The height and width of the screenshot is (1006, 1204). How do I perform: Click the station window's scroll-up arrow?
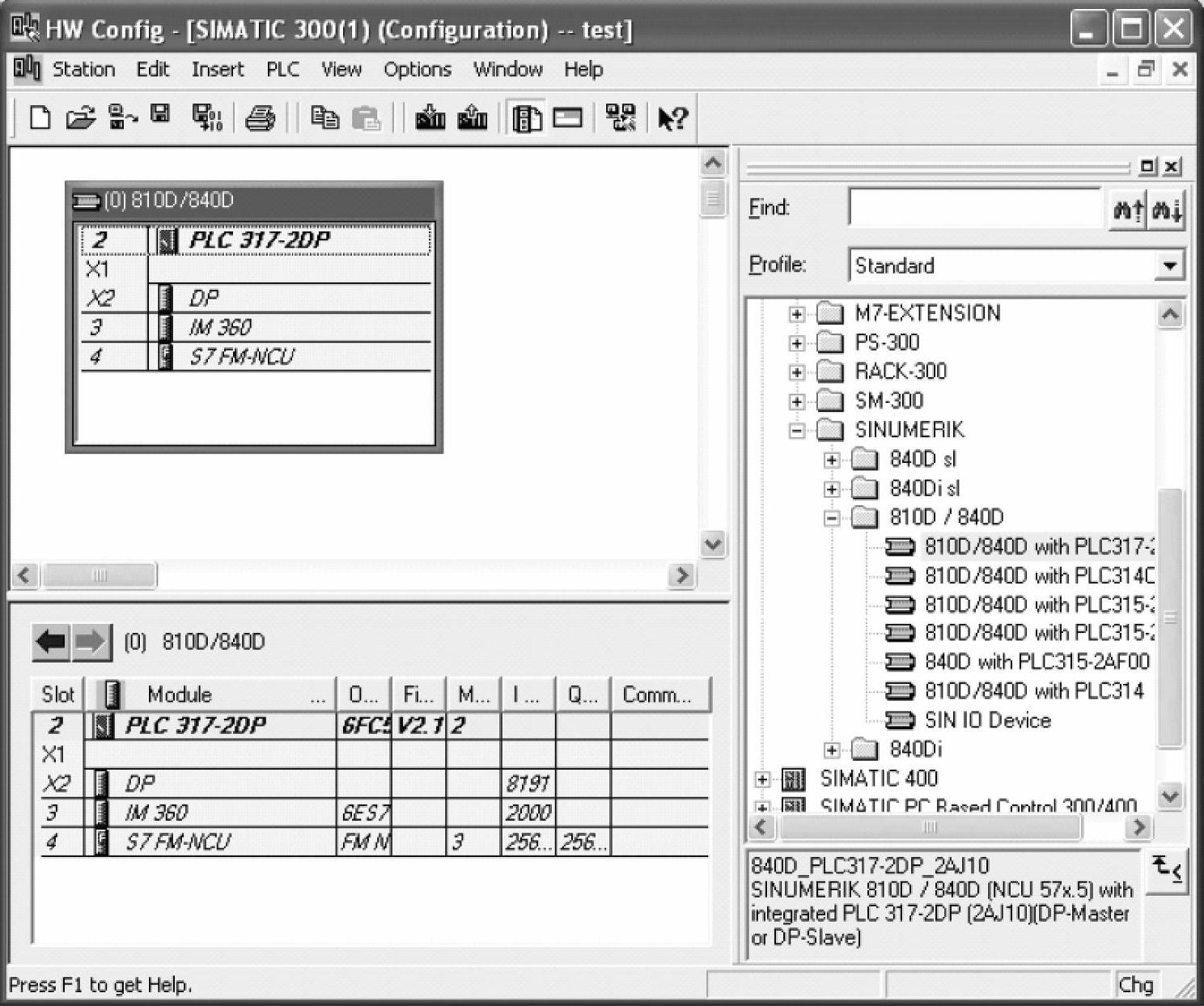coord(712,164)
